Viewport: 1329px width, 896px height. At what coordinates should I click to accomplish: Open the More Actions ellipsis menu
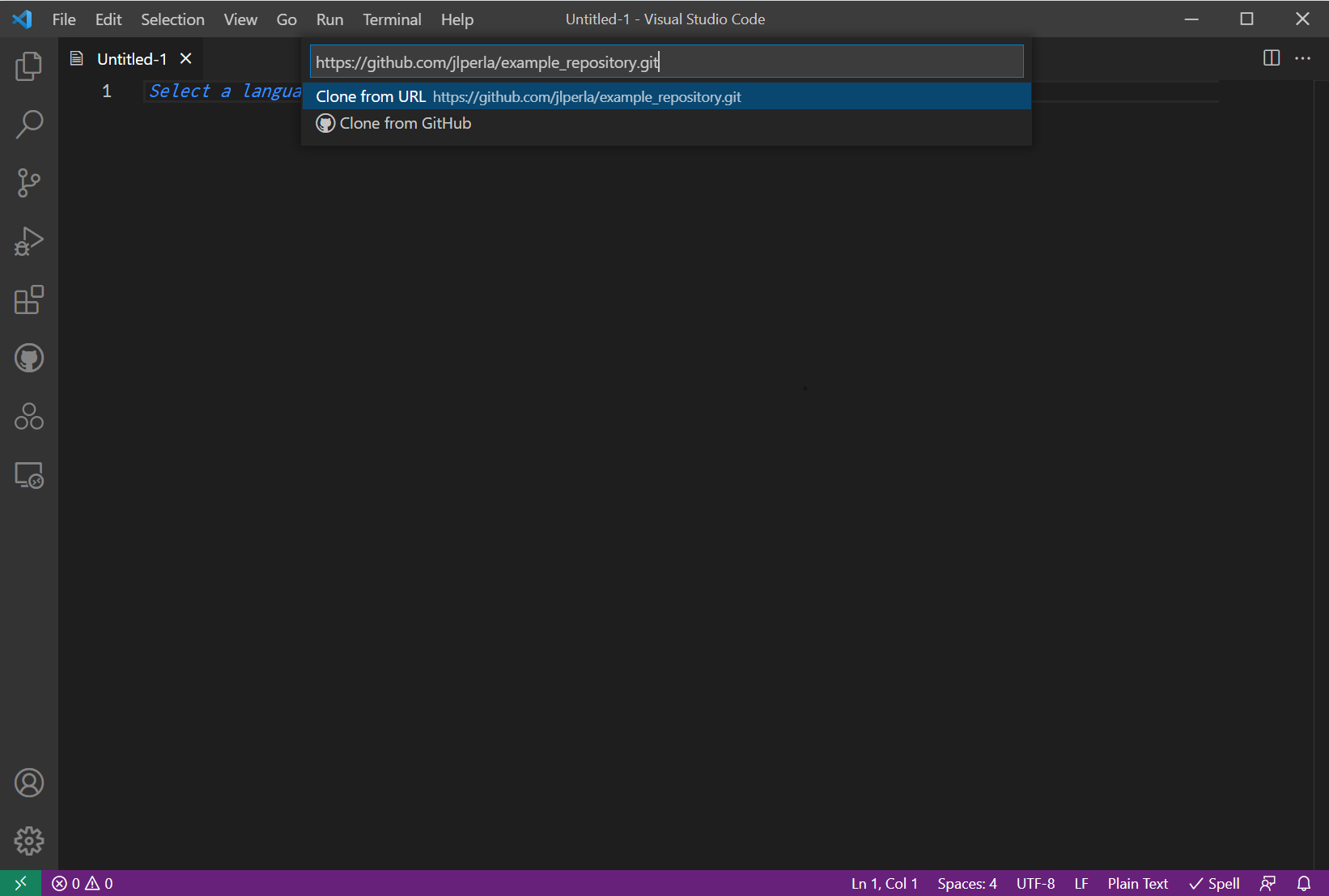pyautogui.click(x=1302, y=58)
